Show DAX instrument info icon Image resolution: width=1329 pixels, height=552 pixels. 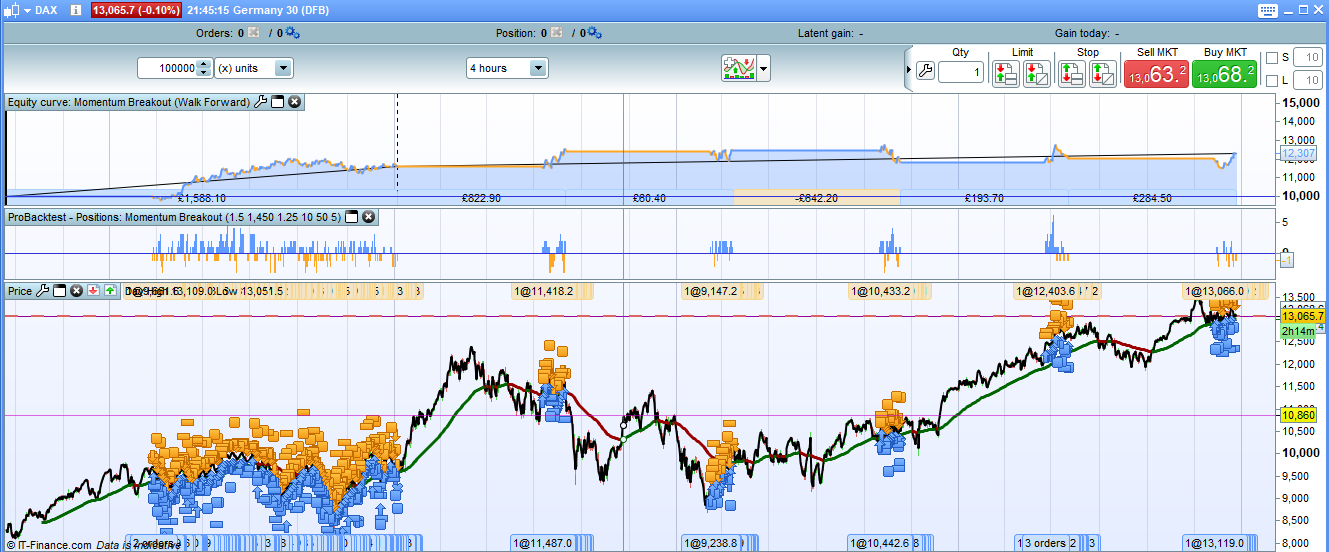click(76, 9)
